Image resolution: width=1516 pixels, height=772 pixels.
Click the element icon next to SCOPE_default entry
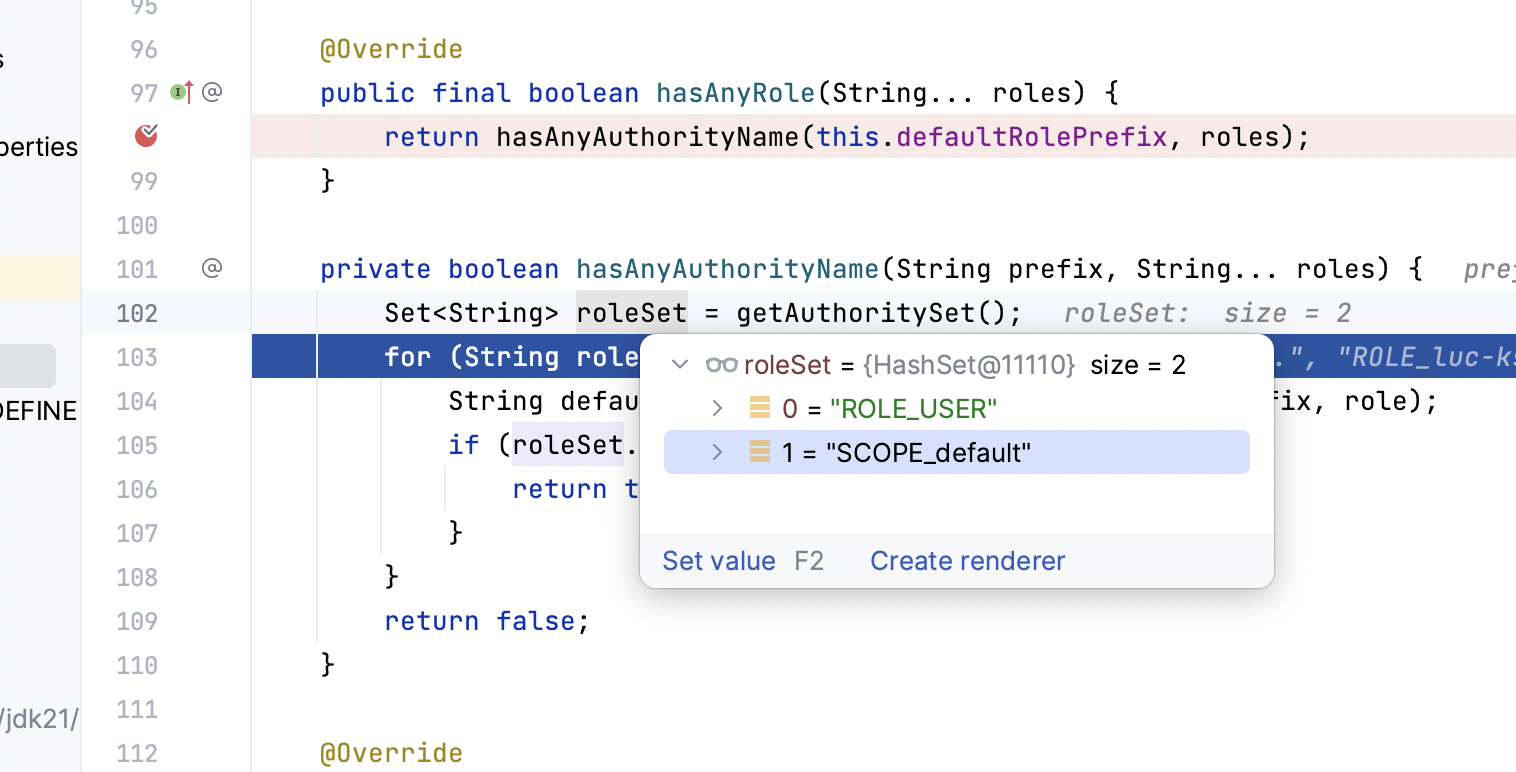758,452
